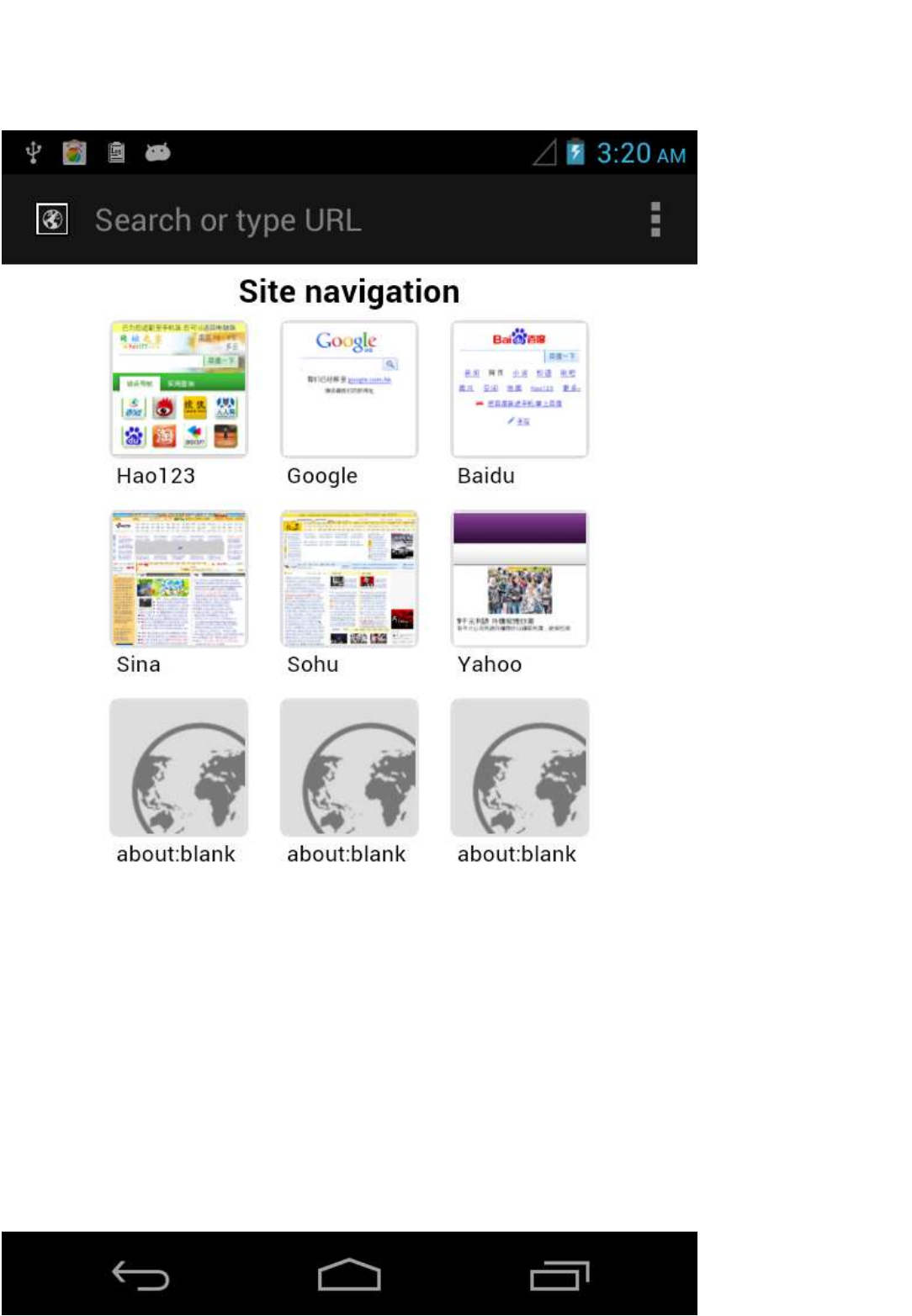Tap the Android debugging notification icon
This screenshot has height=1316, width=912.
[x=157, y=152]
